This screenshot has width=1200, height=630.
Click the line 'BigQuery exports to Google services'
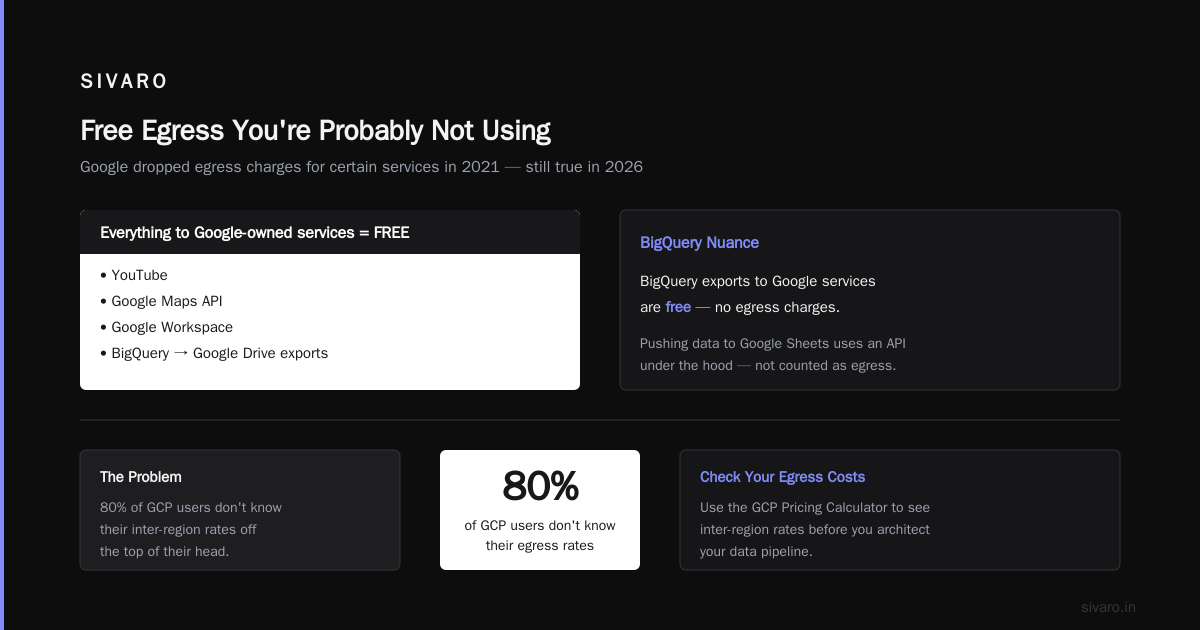click(x=758, y=281)
